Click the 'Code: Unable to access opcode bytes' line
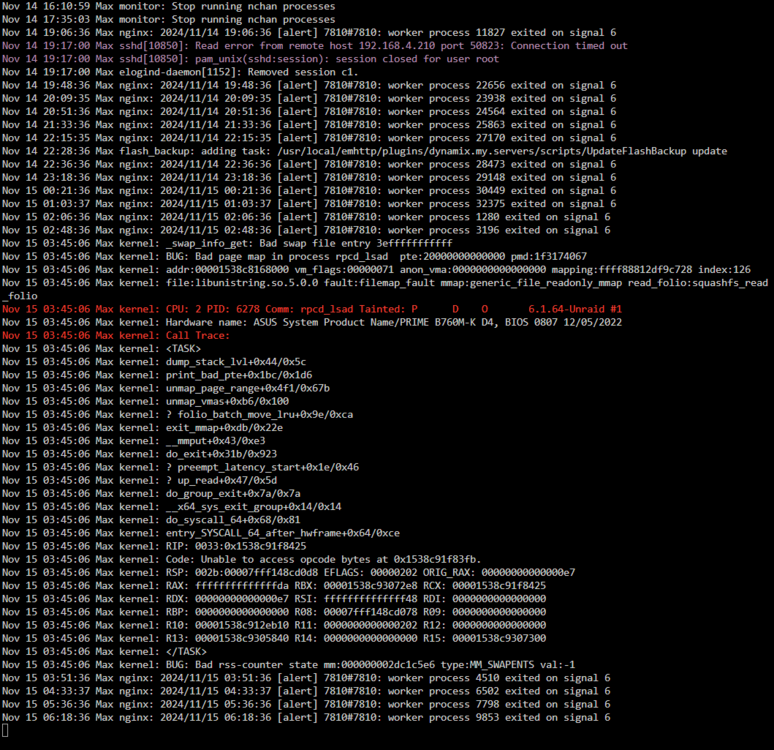 click(241, 559)
